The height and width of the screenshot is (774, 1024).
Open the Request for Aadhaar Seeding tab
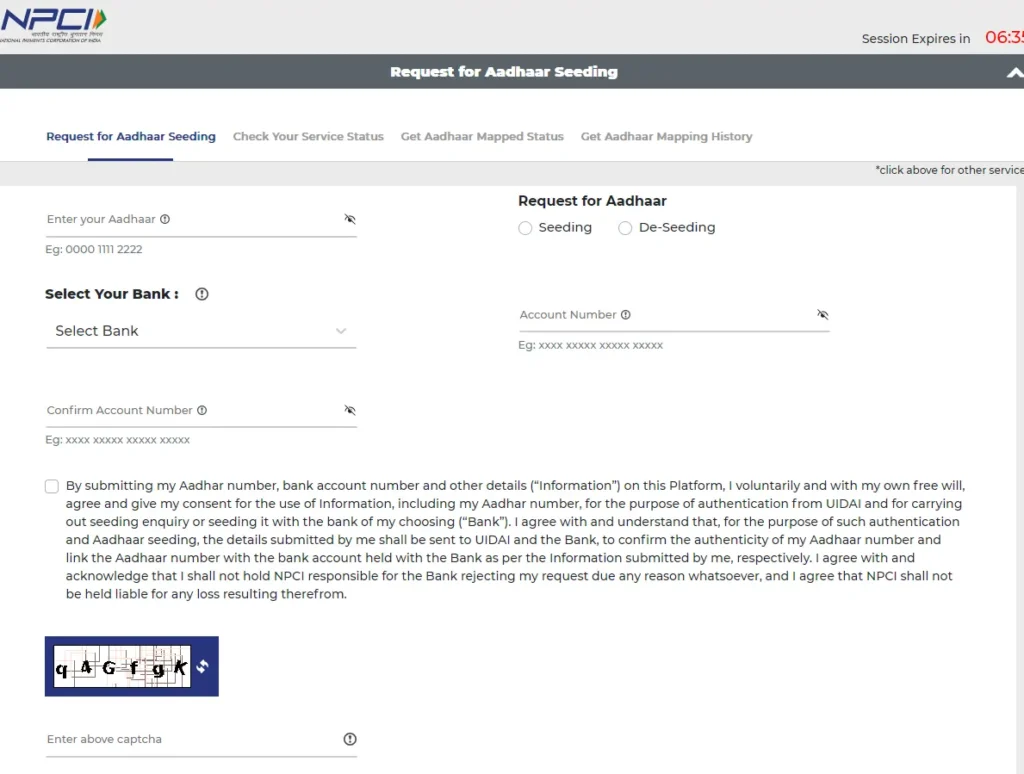click(131, 137)
